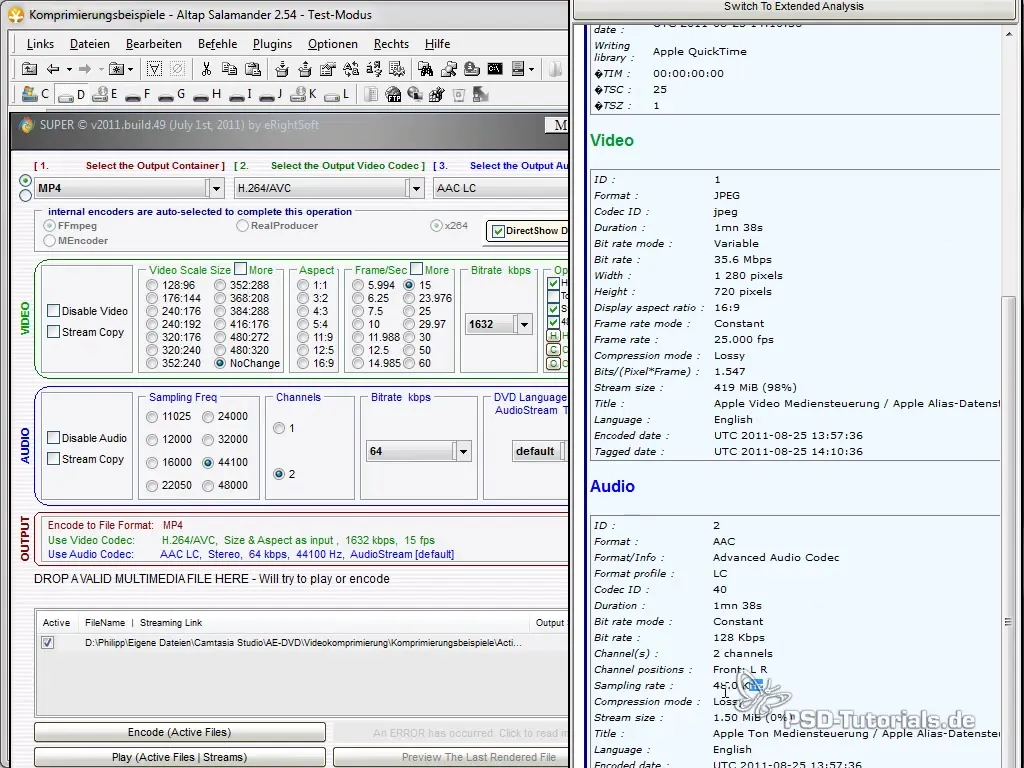Open video bitrate 1632 dropdown arrow
The image size is (1024, 768).
524,324
